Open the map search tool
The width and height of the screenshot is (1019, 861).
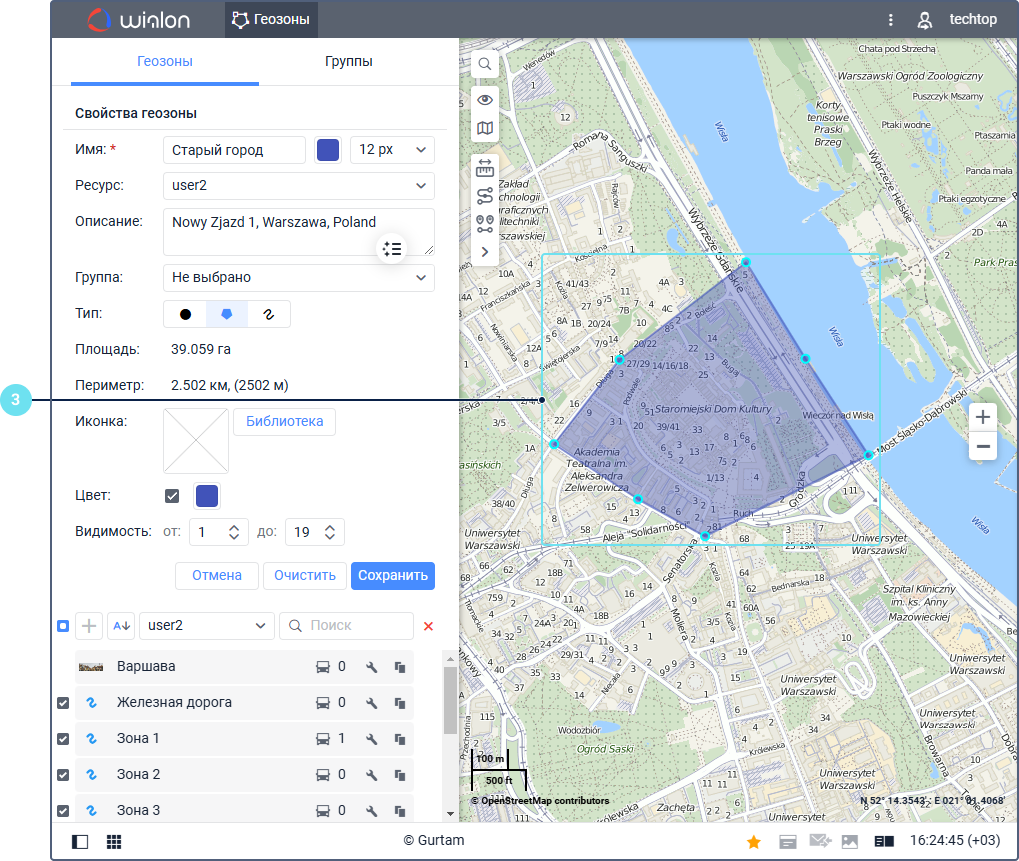pyautogui.click(x=485, y=64)
